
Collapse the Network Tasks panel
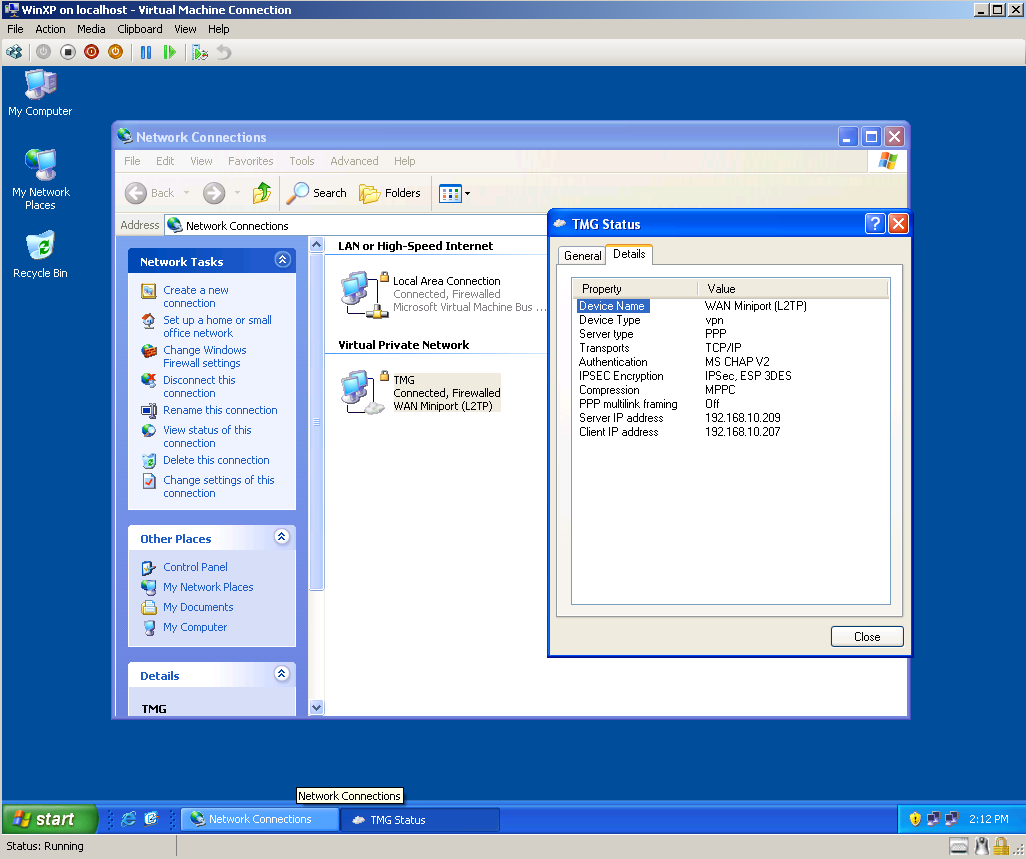282,260
